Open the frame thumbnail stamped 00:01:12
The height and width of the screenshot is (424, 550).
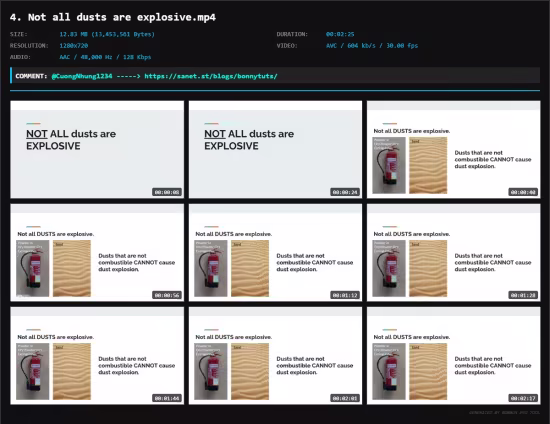click(x=275, y=253)
